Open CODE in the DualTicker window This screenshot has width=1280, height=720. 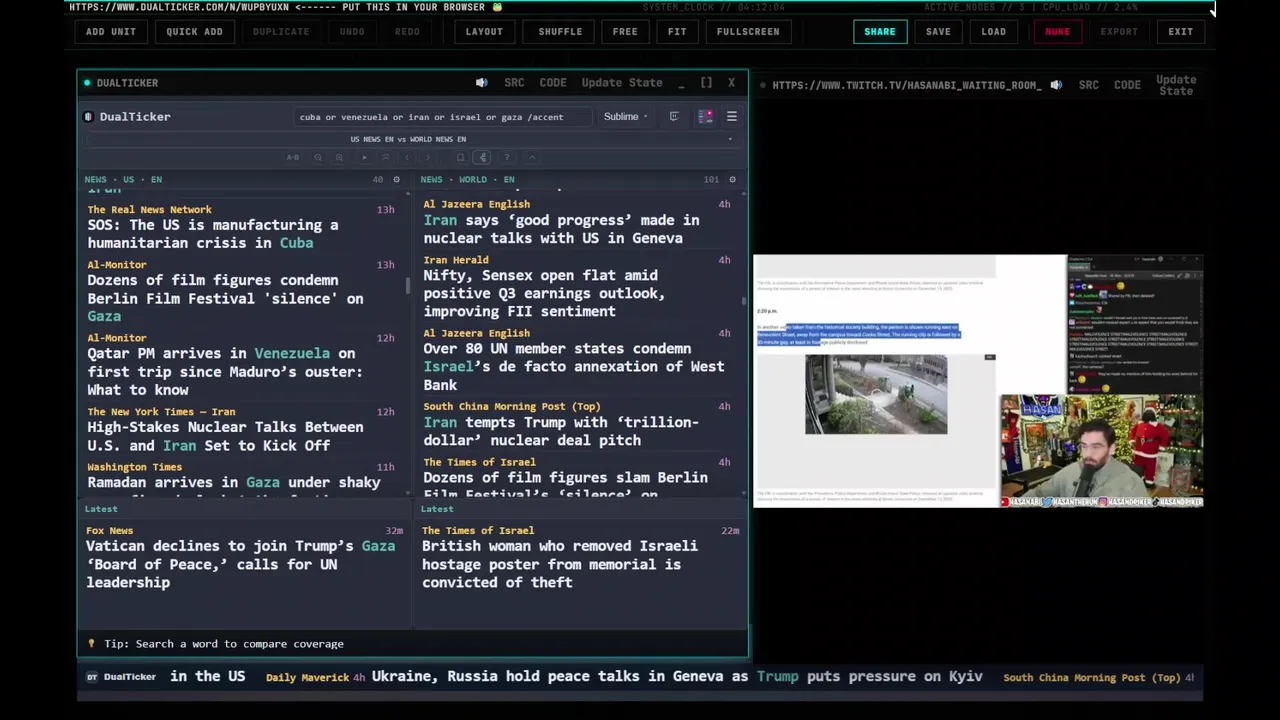[x=553, y=83]
